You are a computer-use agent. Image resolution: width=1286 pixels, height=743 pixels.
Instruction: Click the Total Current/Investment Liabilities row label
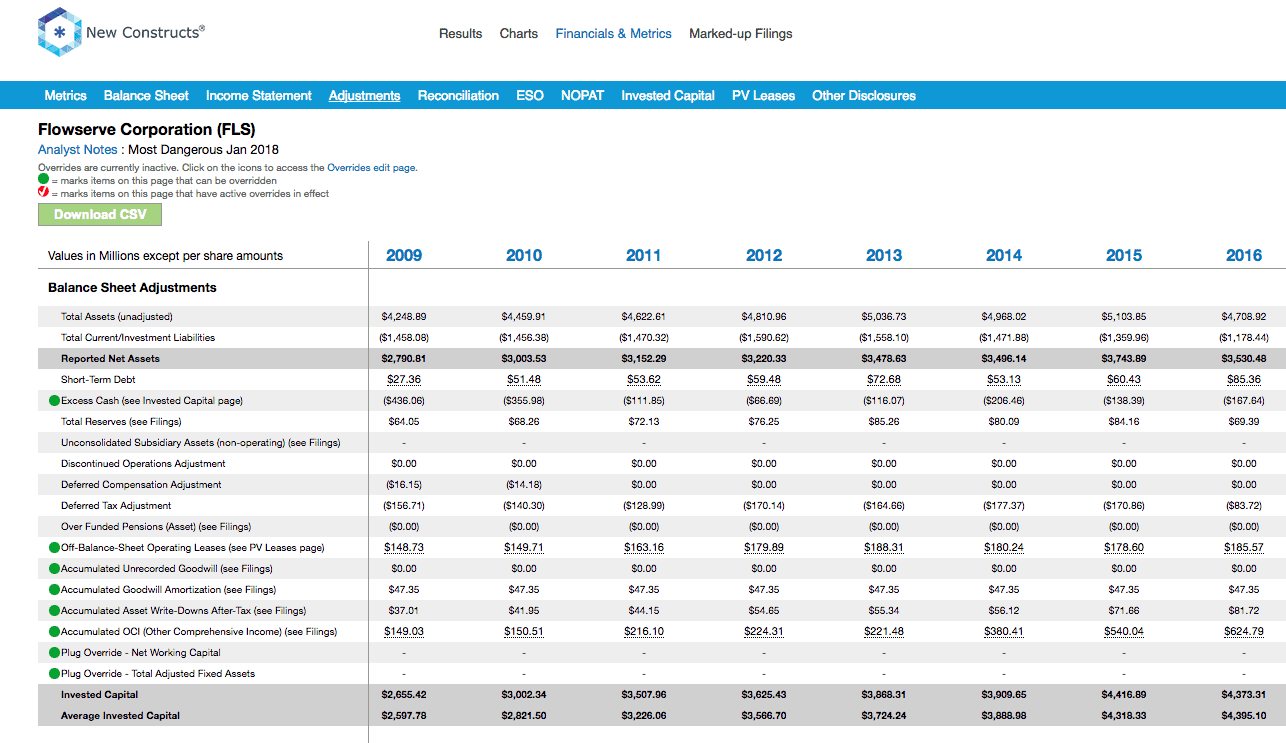click(x=138, y=338)
